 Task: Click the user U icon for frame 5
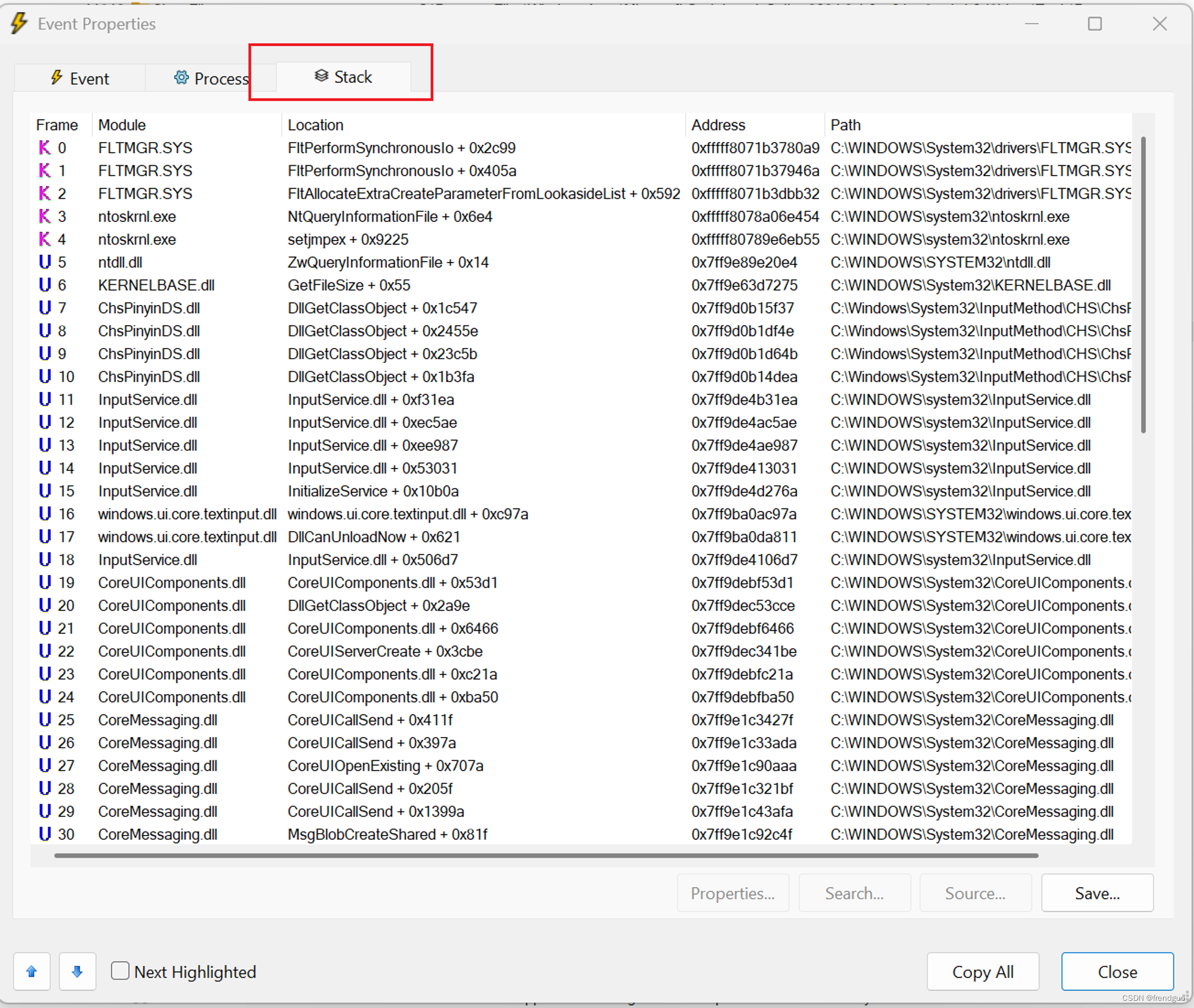[x=45, y=262]
